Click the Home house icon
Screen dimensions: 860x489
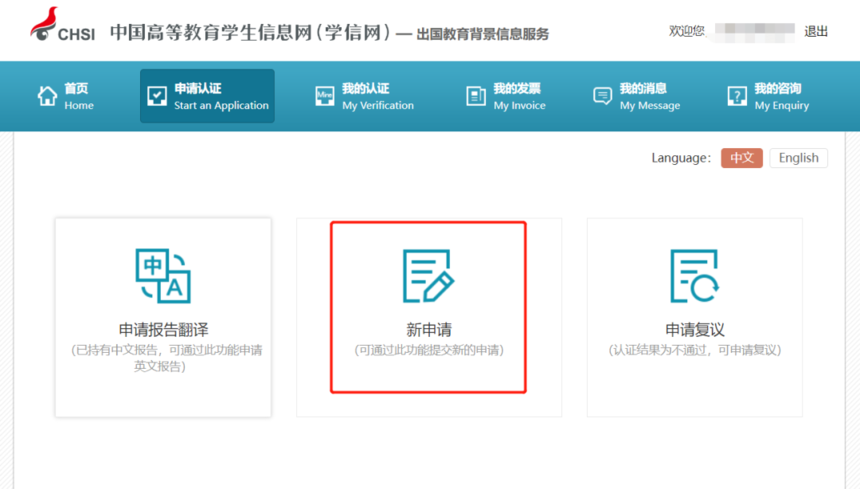[47, 96]
